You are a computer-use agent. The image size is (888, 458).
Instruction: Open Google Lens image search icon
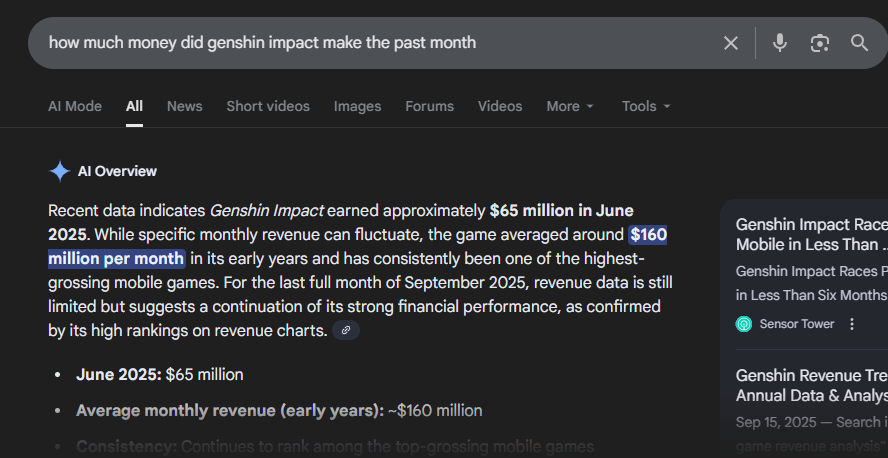pos(820,43)
